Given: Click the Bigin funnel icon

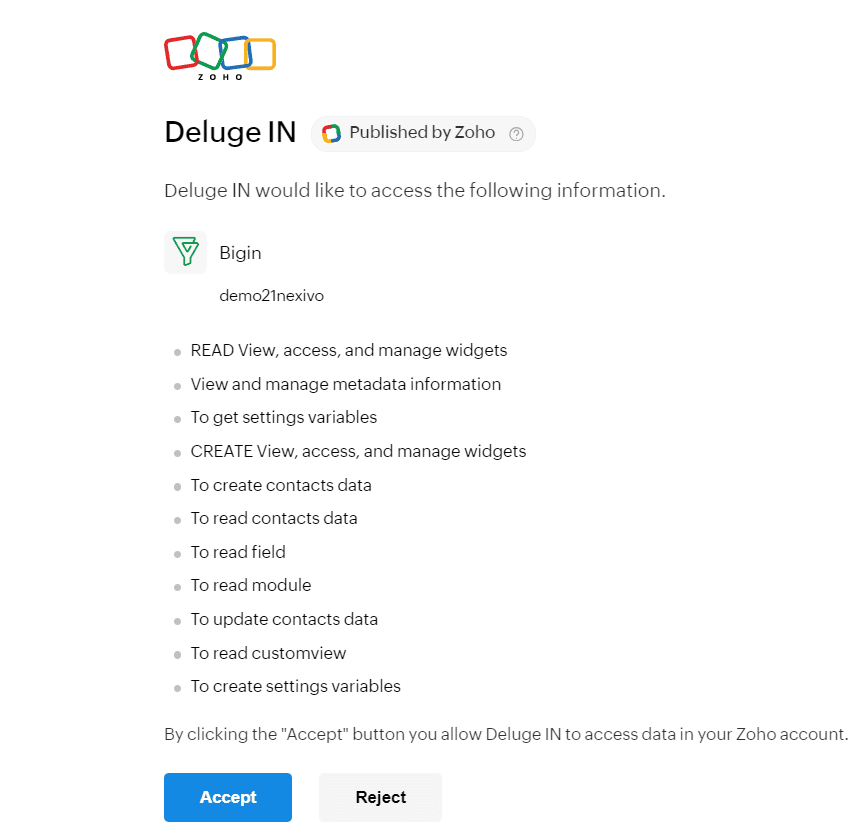Looking at the screenshot, I should 185,252.
